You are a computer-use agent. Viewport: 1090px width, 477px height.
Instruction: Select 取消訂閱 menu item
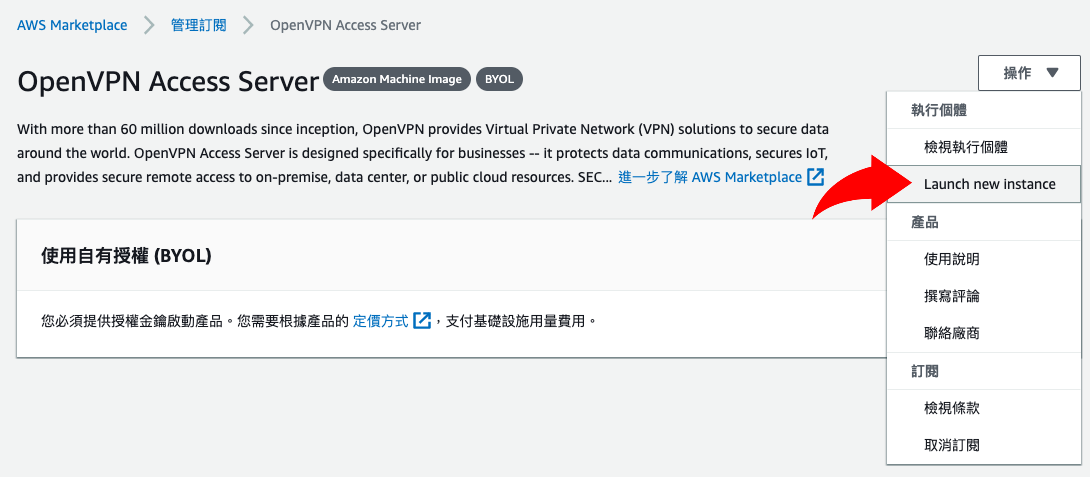[984, 445]
